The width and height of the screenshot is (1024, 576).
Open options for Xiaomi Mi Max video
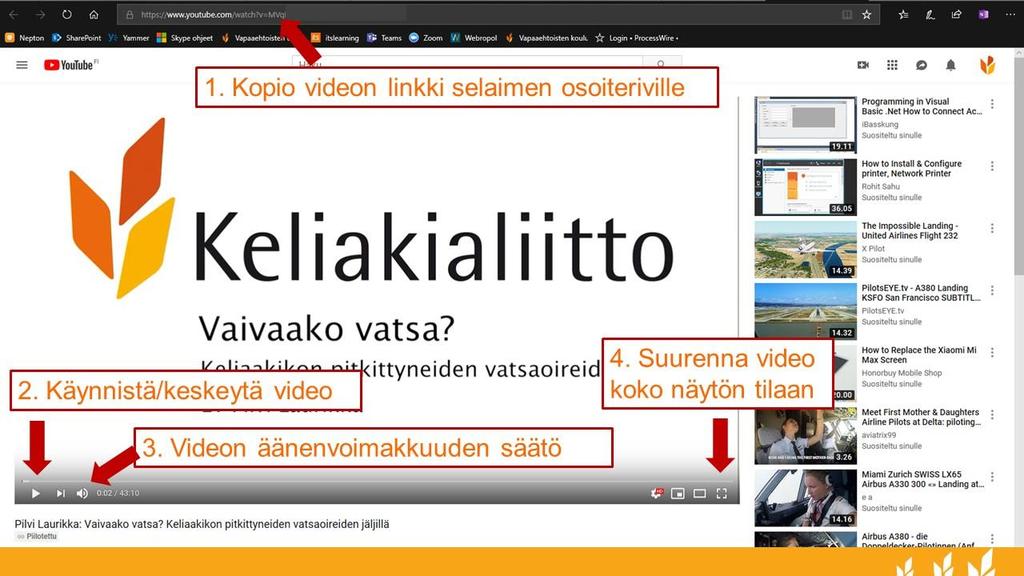point(992,352)
